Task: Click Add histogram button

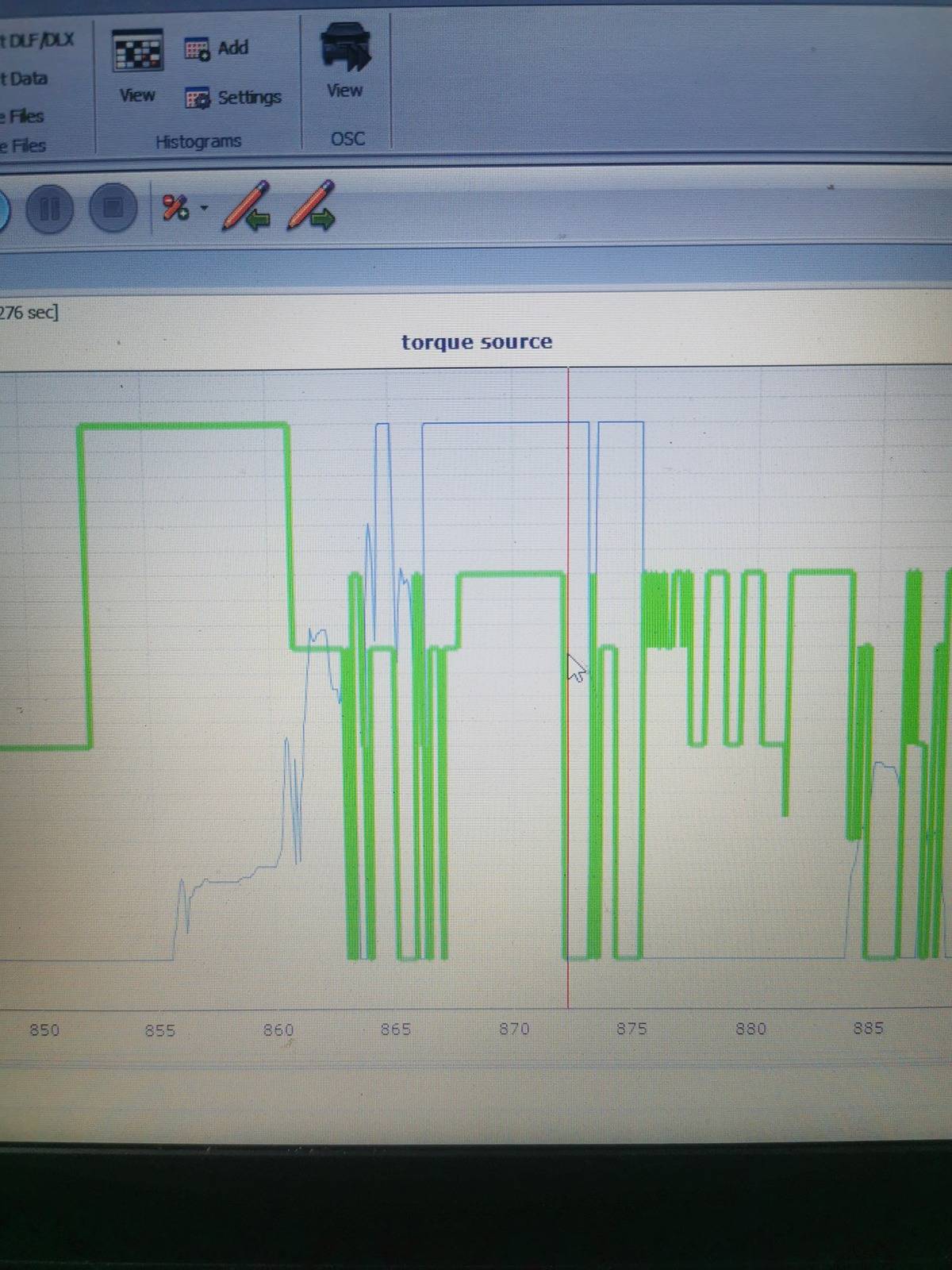Action: click(217, 48)
